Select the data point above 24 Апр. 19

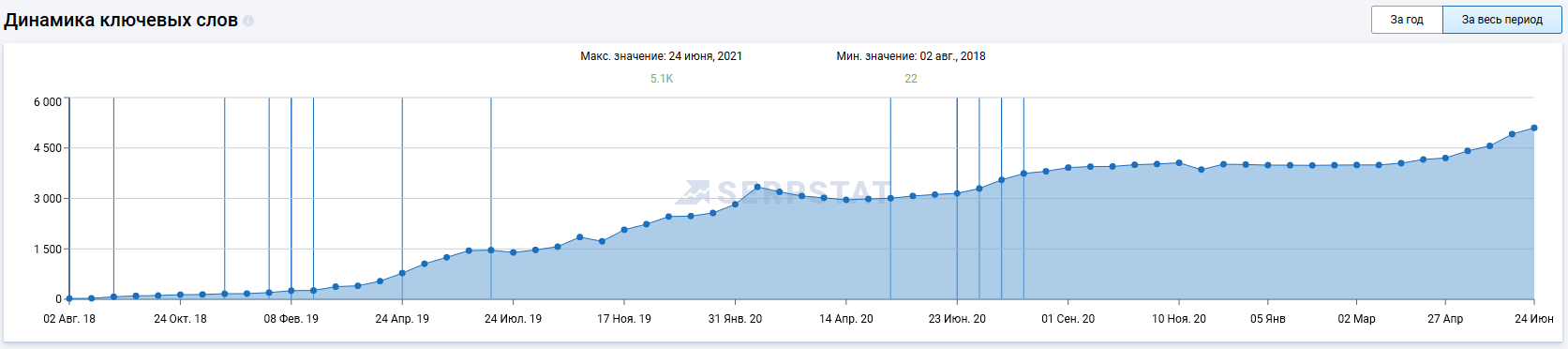[x=402, y=273]
